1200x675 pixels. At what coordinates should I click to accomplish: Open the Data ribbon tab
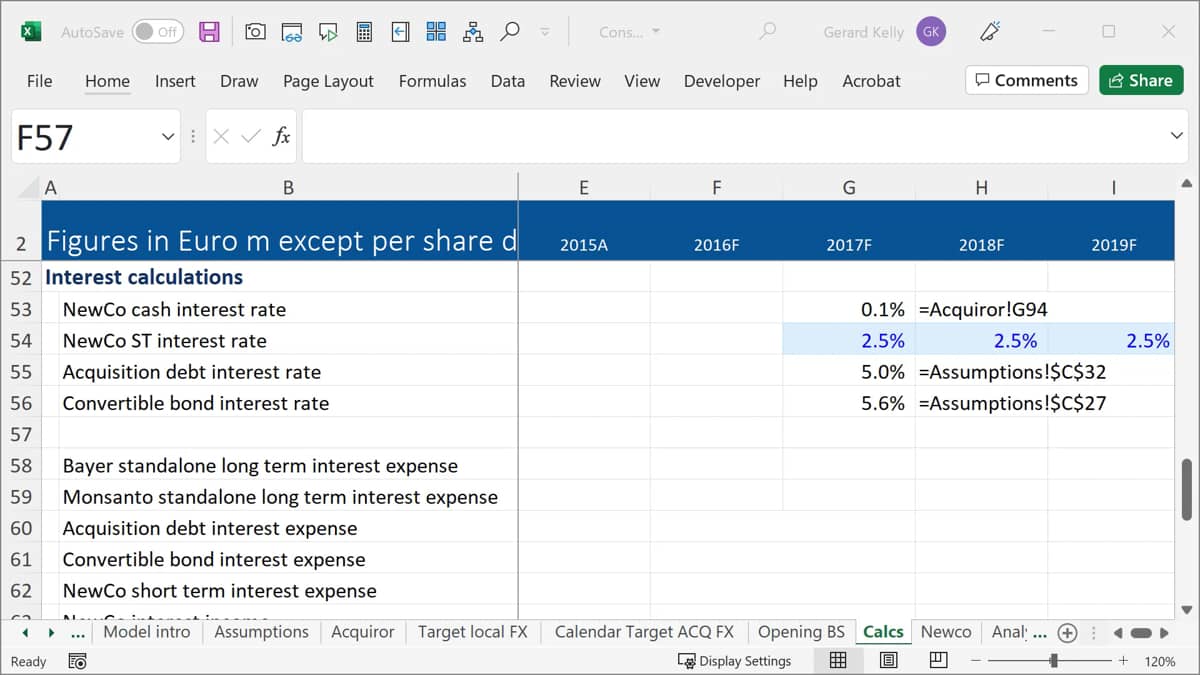[x=508, y=81]
